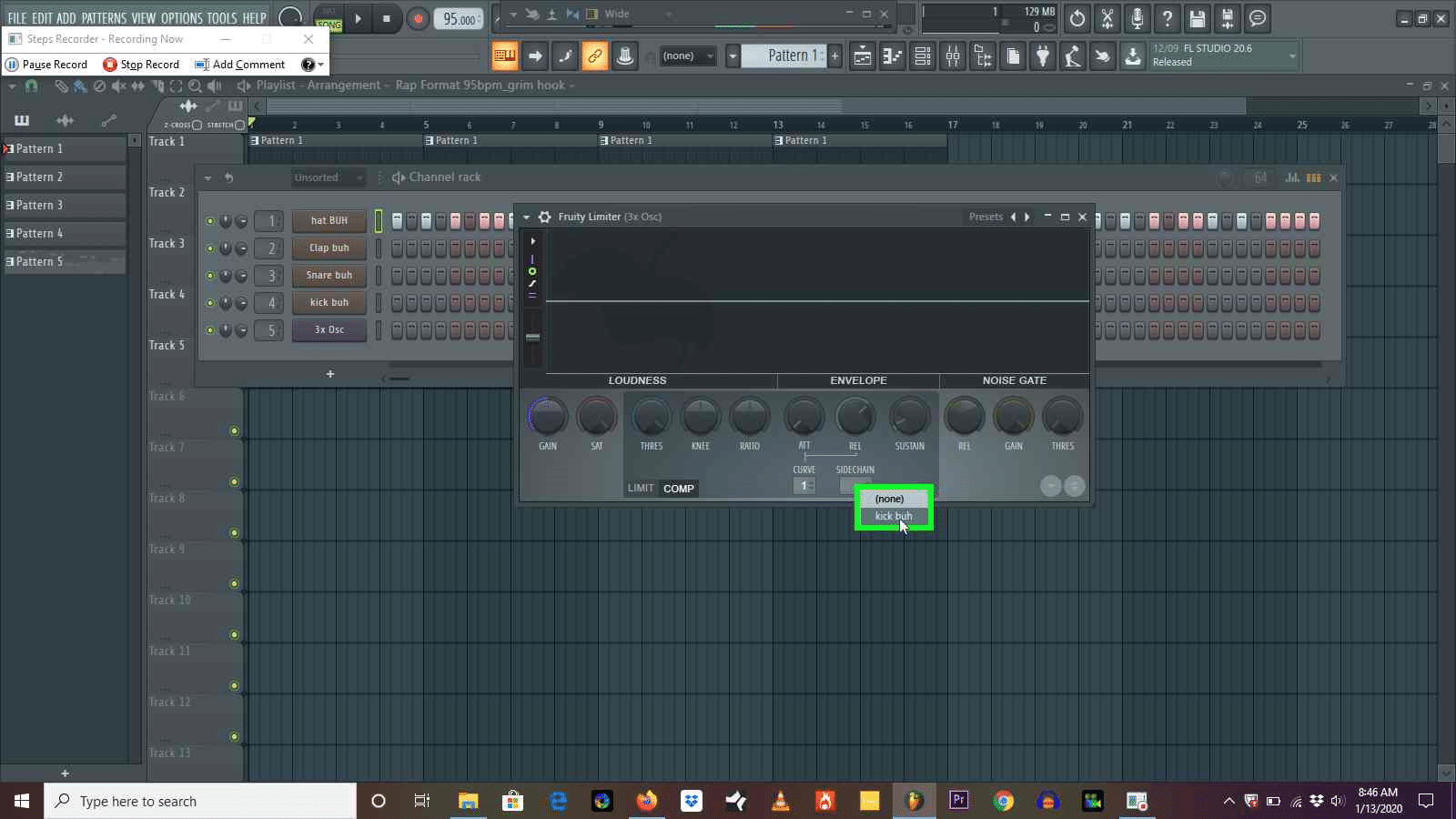This screenshot has height=819, width=1456.
Task: Open the Steps Recorder help dropdown
Action: tap(312, 65)
